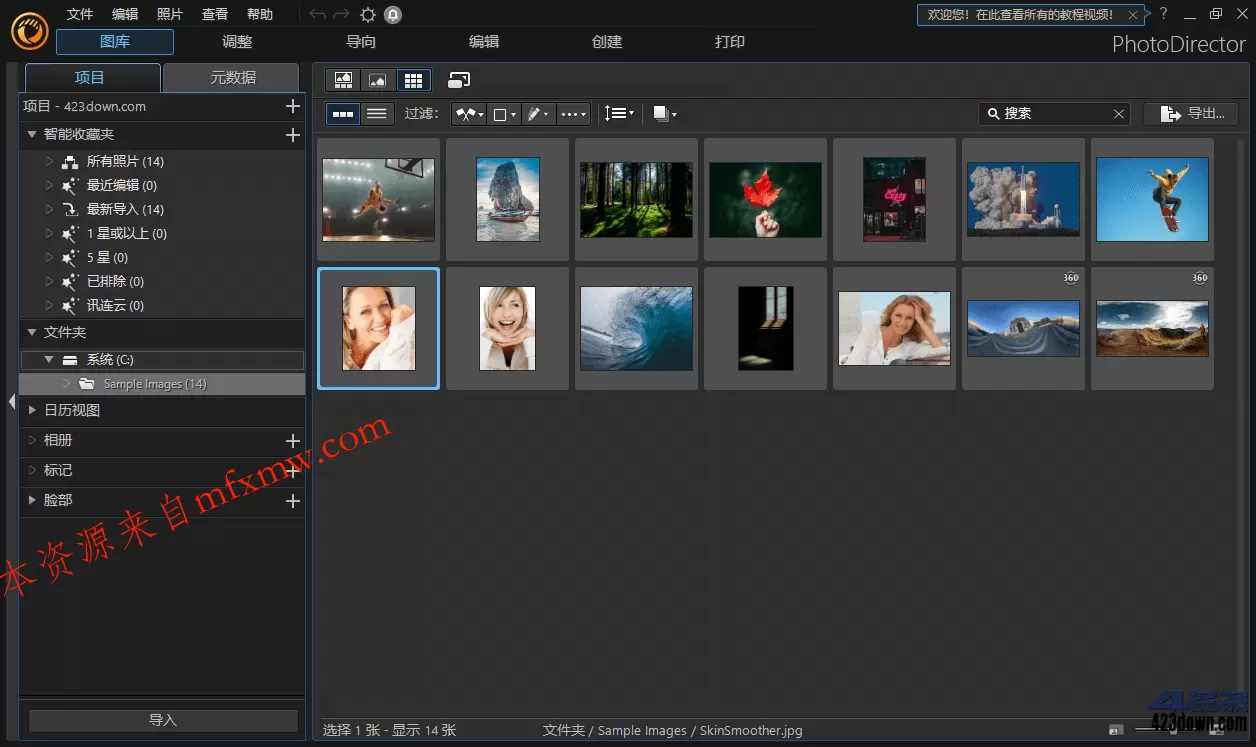The height and width of the screenshot is (747, 1256).
Task: Open the 照片 menu
Action: [x=170, y=14]
